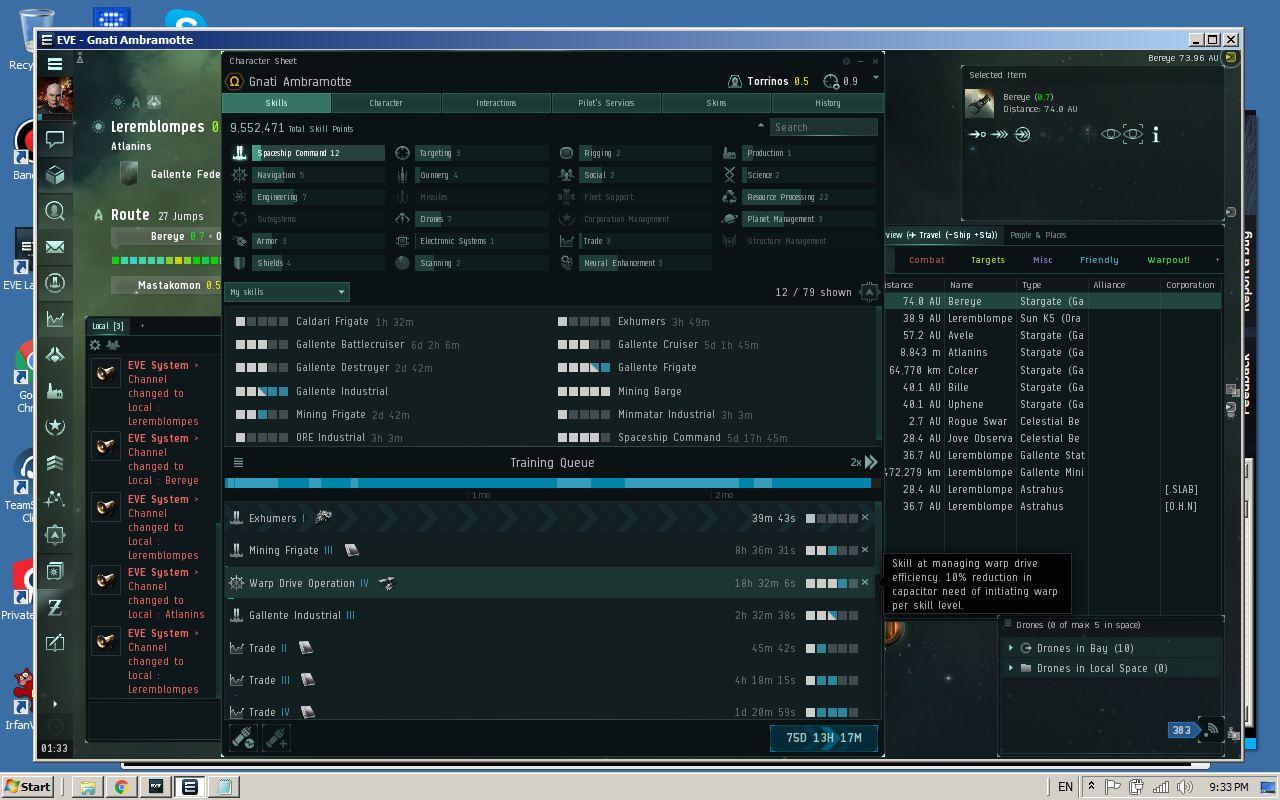Screen dimensions: 1280x800
Task: Toggle the Gunnery skill group
Action: coord(471,175)
